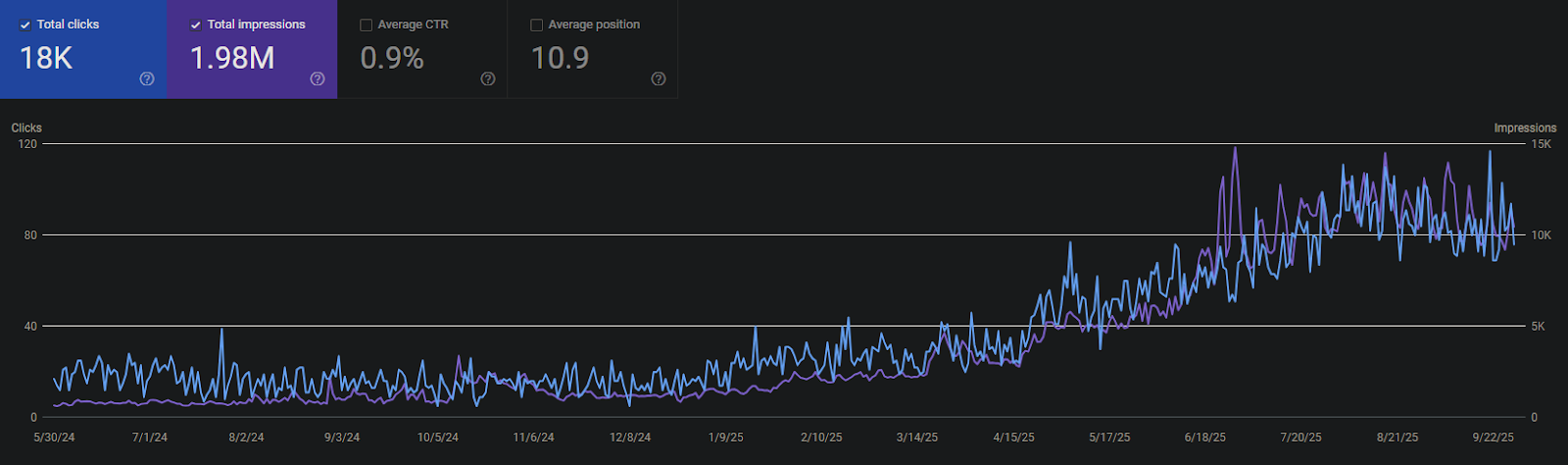
Task: Open help icon on Total impressions card
Action: click(318, 78)
